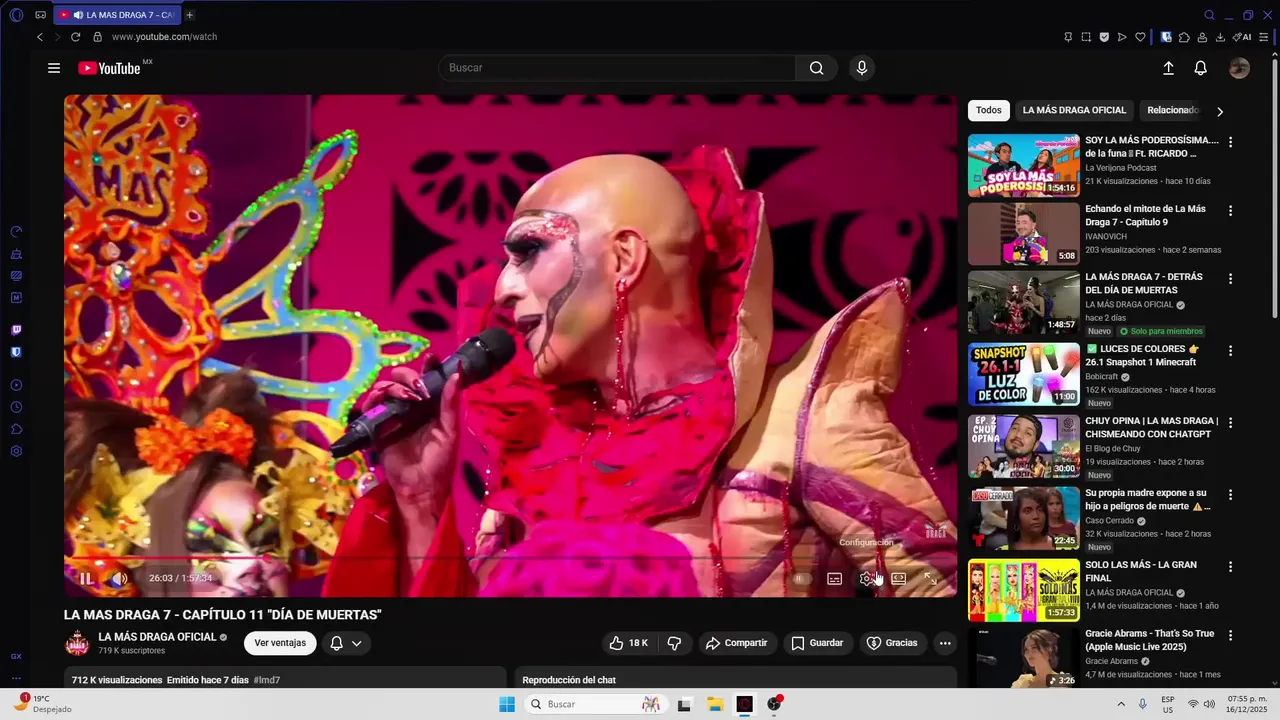Share the video with Compartir

(736, 643)
